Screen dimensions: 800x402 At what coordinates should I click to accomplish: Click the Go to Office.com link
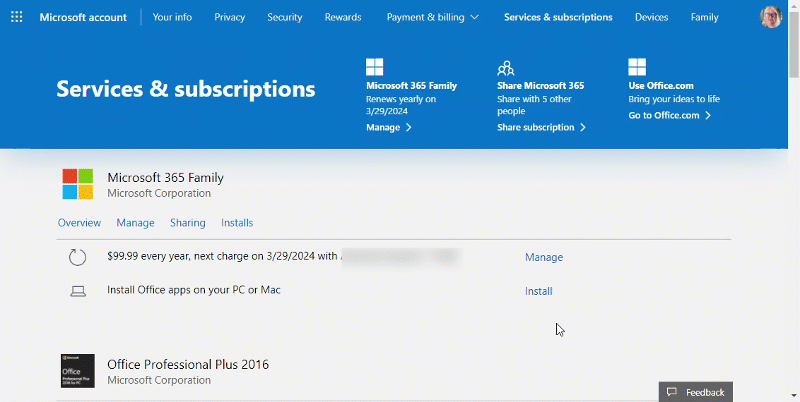(664, 115)
